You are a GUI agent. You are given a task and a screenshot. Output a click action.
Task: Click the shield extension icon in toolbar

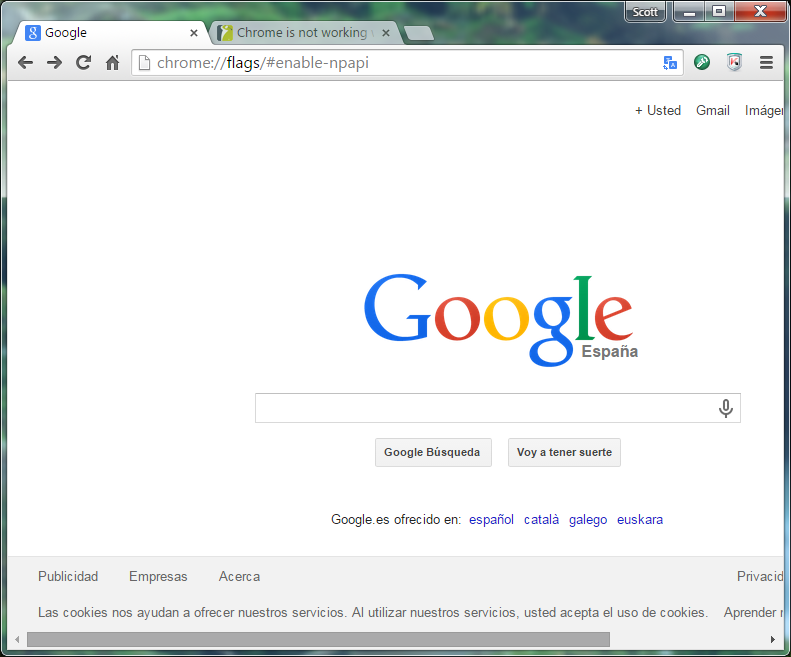click(x=734, y=62)
